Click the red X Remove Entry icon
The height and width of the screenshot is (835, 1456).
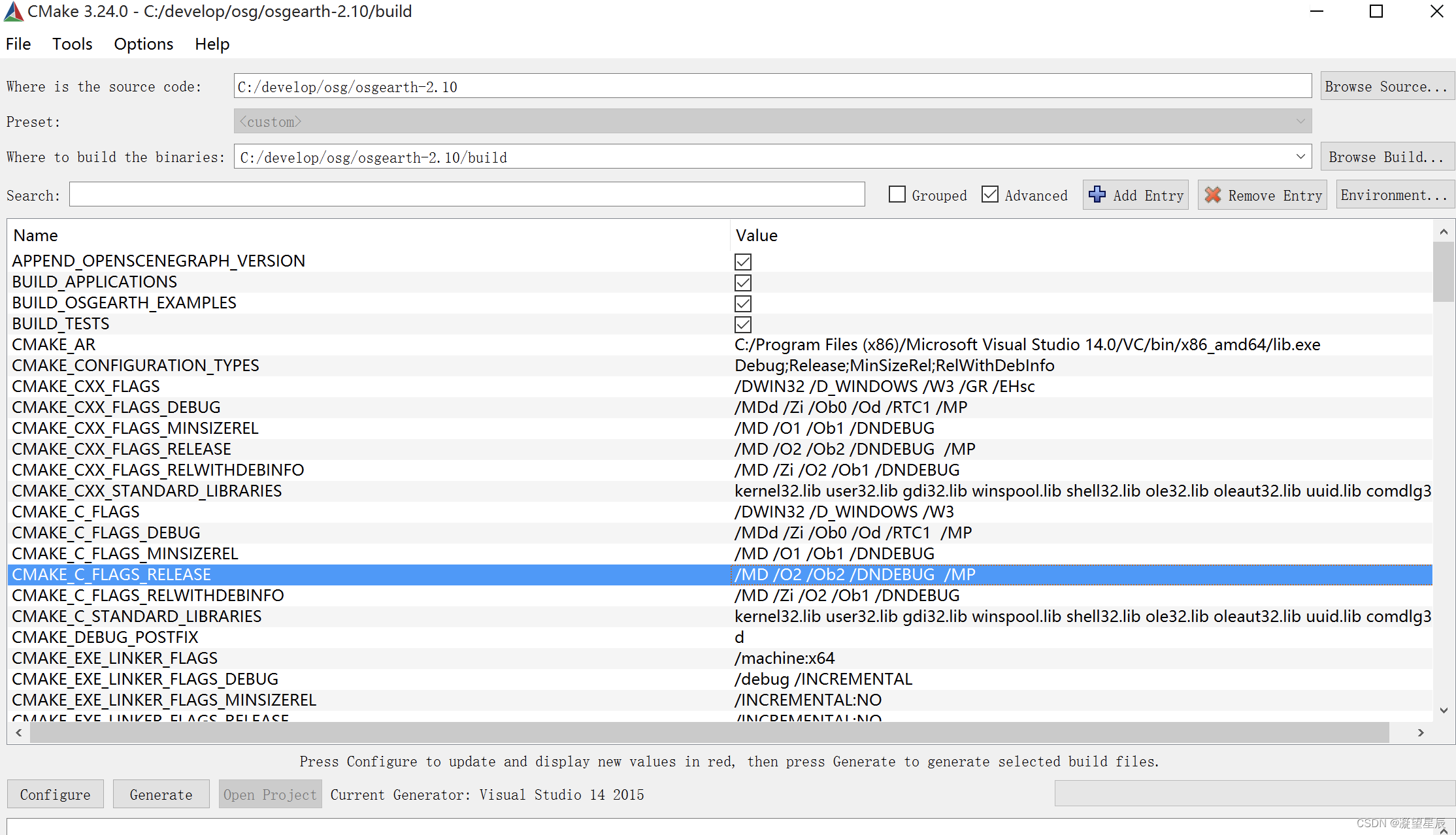tap(1213, 195)
